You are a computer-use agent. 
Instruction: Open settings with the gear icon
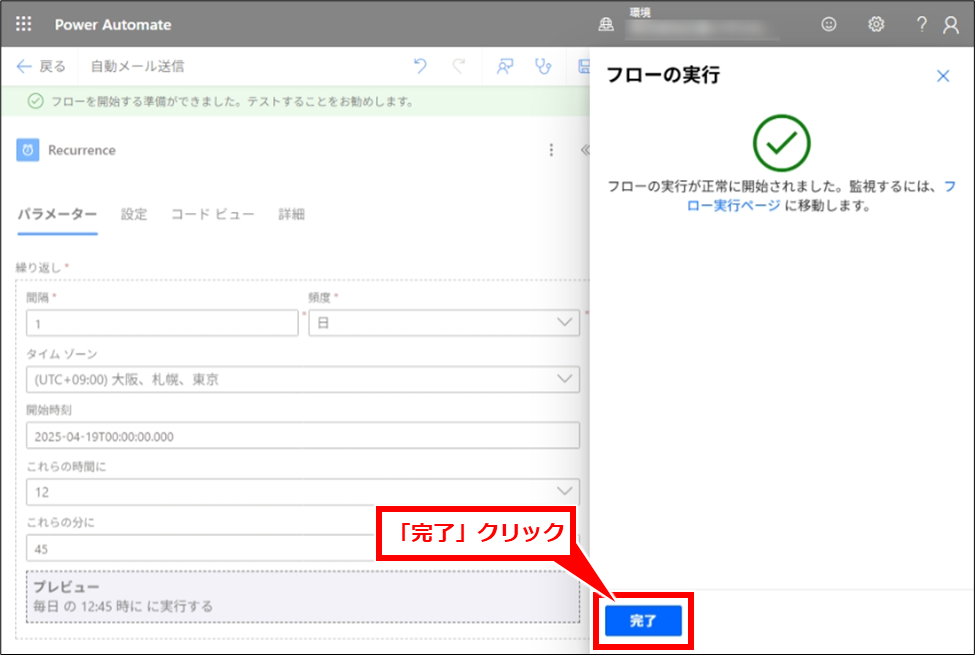pyautogui.click(x=876, y=24)
